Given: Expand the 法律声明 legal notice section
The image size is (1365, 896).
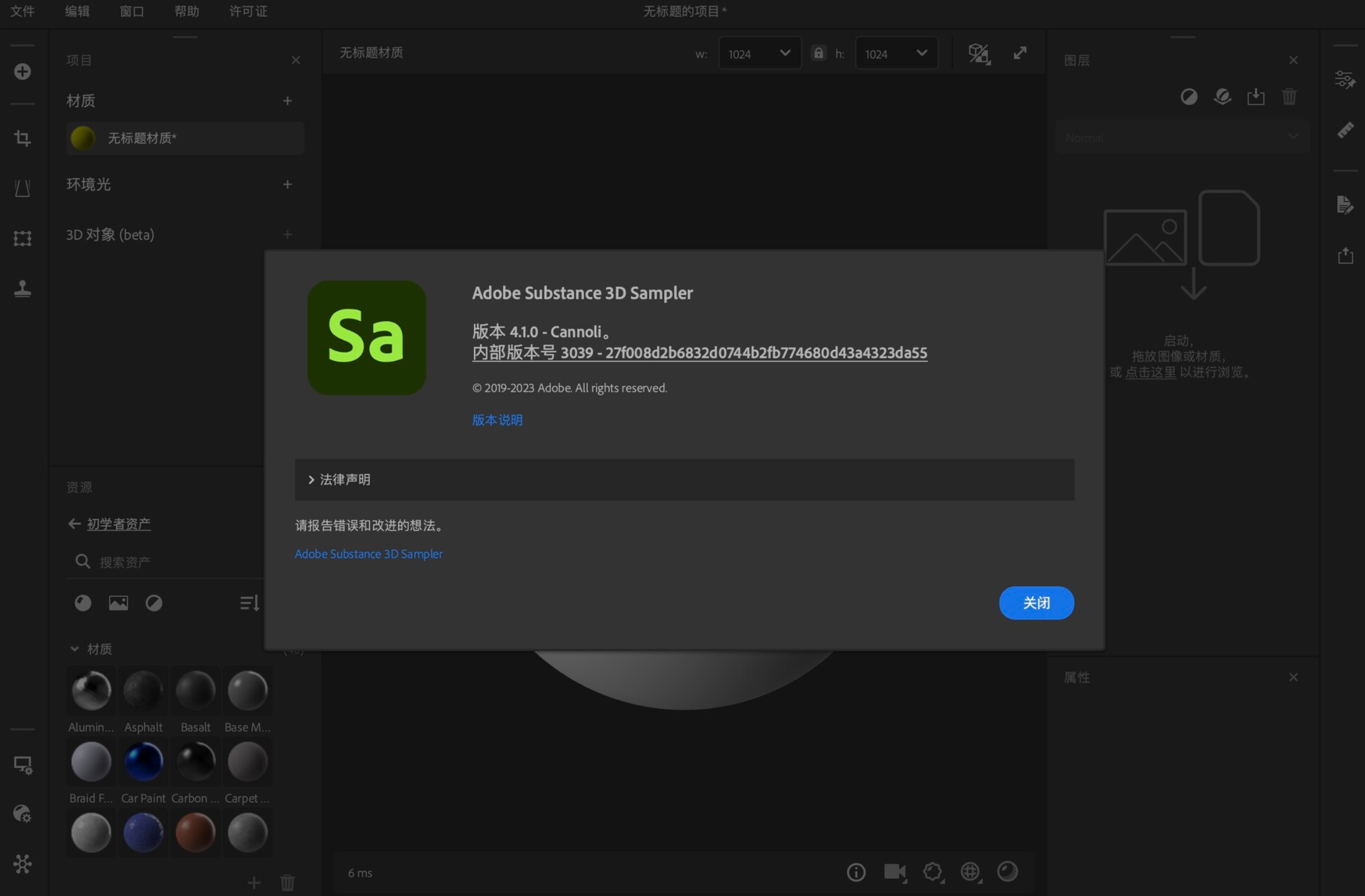Looking at the screenshot, I should (x=684, y=480).
